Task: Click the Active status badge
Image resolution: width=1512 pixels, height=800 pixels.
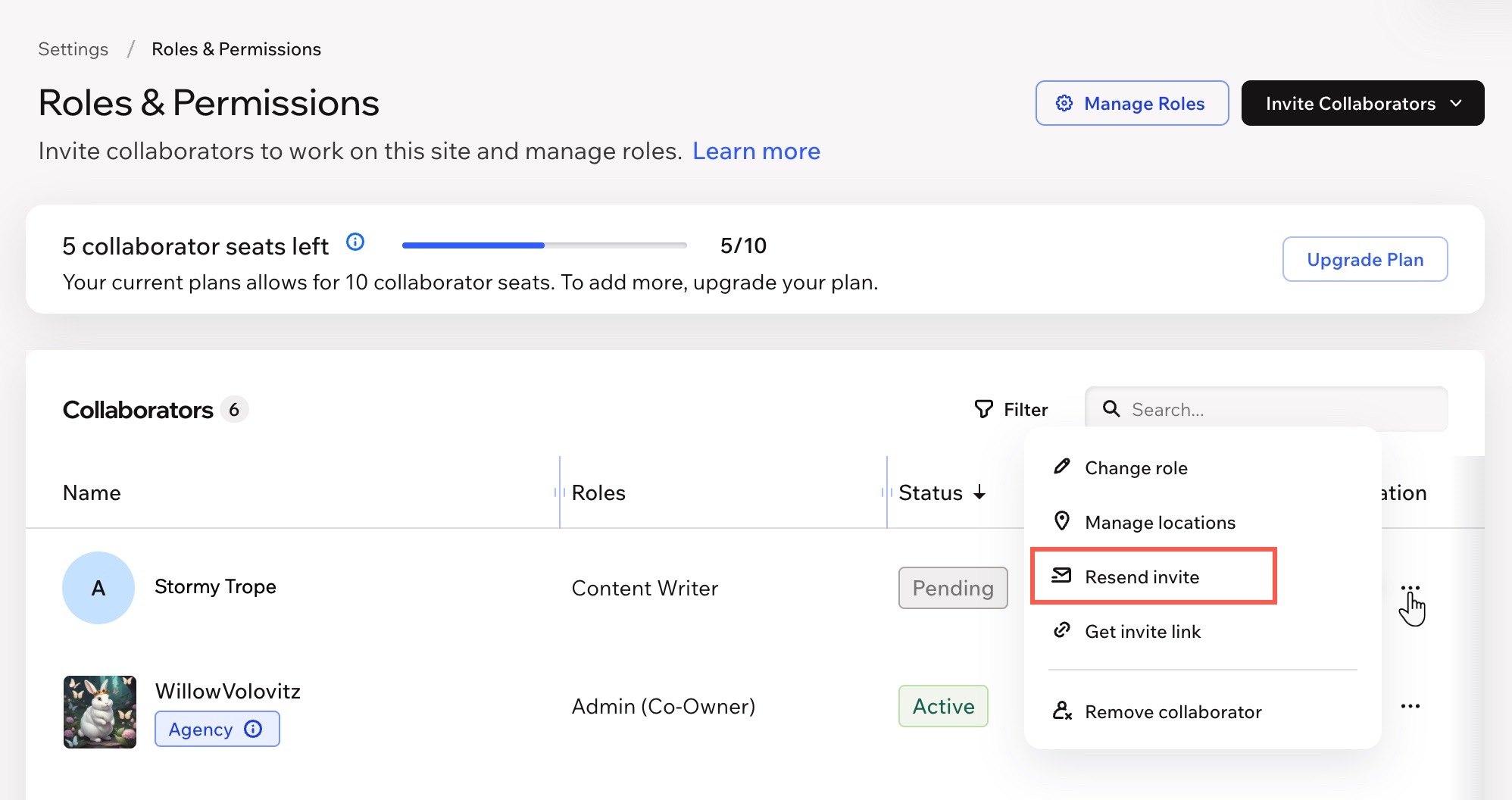Action: click(943, 706)
